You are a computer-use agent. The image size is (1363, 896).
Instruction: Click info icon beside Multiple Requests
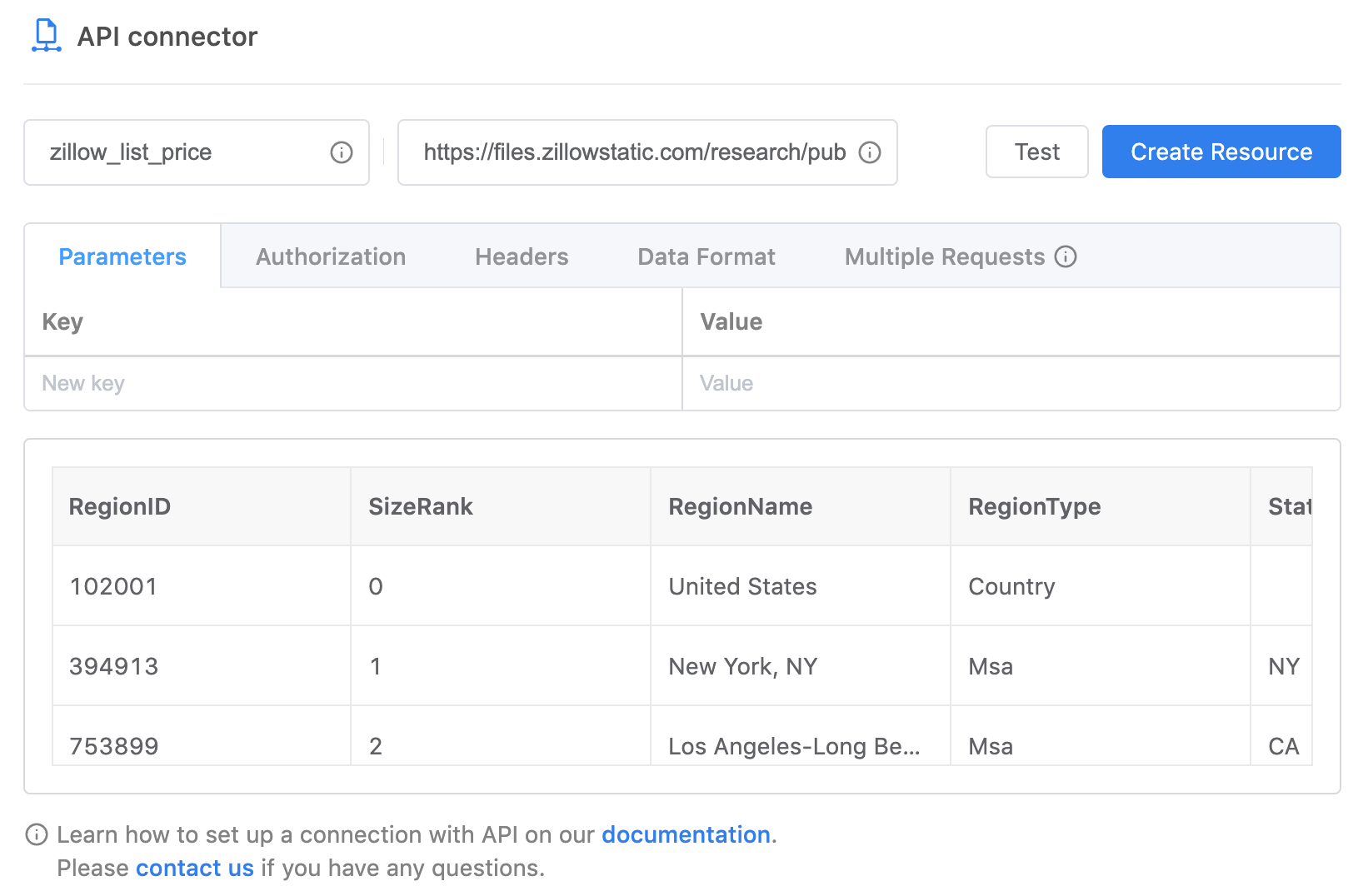point(1066,256)
